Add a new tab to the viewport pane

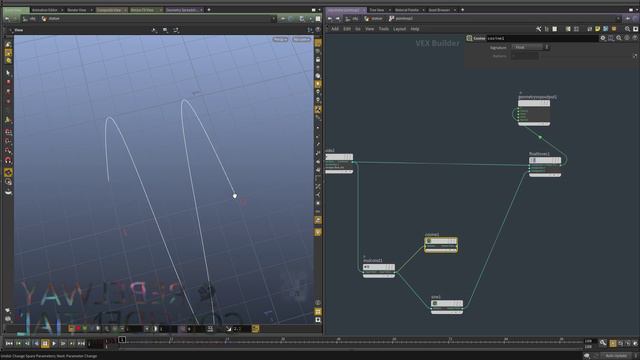209,10
